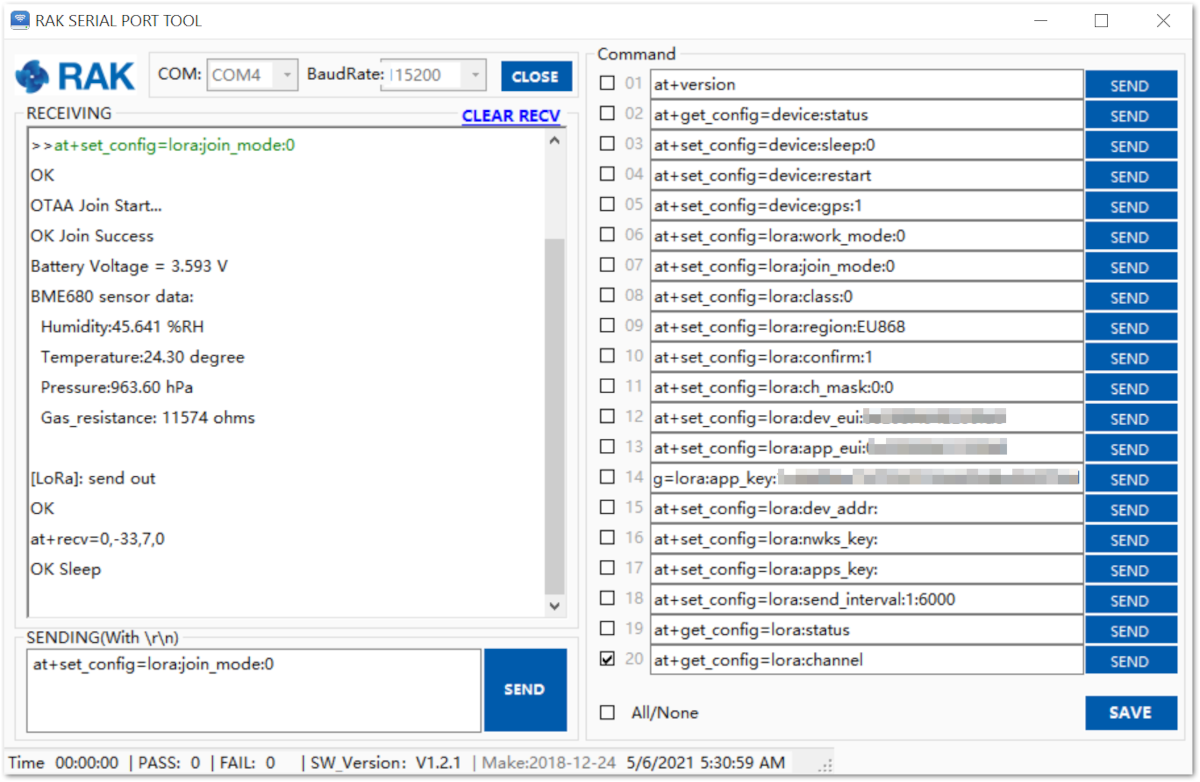Click the lora:app_eui command field
This screenshot has width=1200, height=782.
(866, 448)
